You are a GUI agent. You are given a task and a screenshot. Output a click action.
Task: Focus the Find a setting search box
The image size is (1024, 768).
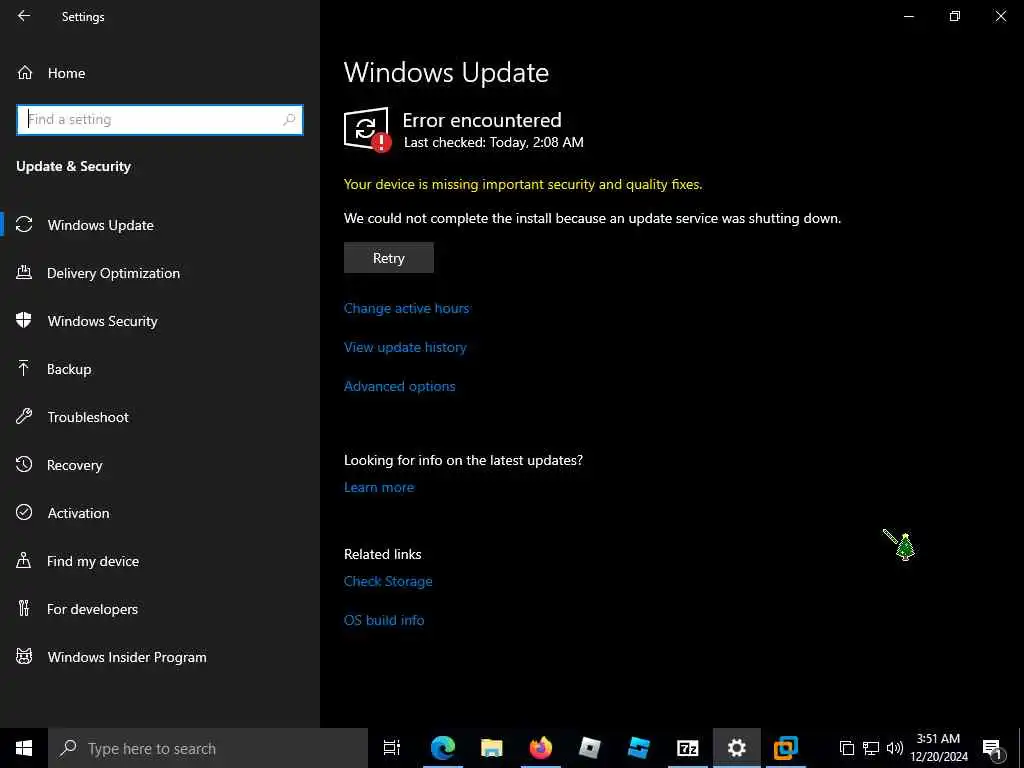pyautogui.click(x=160, y=120)
